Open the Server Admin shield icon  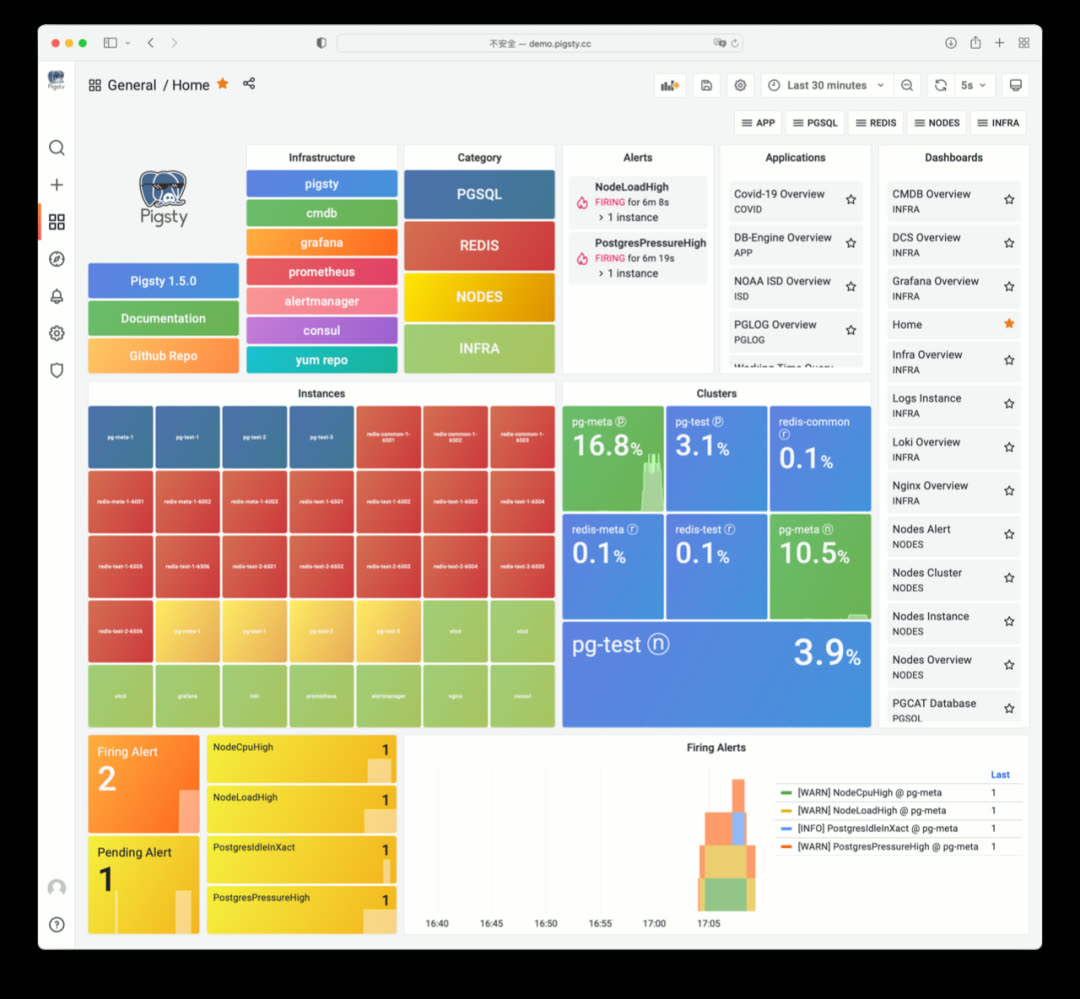point(57,370)
